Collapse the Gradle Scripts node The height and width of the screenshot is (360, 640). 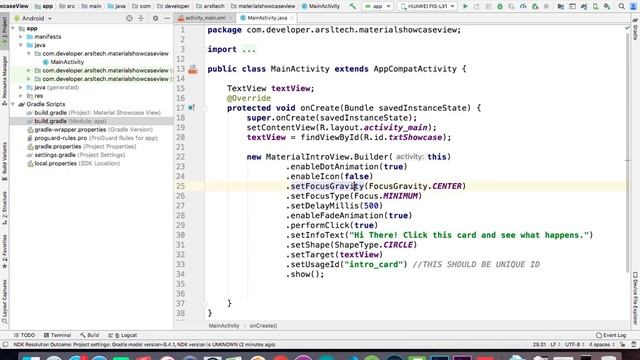point(13,104)
